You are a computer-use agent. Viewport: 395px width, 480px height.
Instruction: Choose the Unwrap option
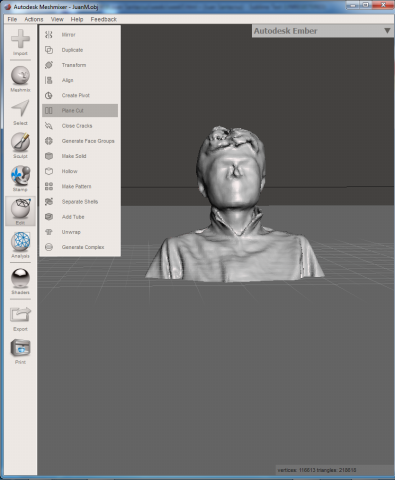pos(80,232)
